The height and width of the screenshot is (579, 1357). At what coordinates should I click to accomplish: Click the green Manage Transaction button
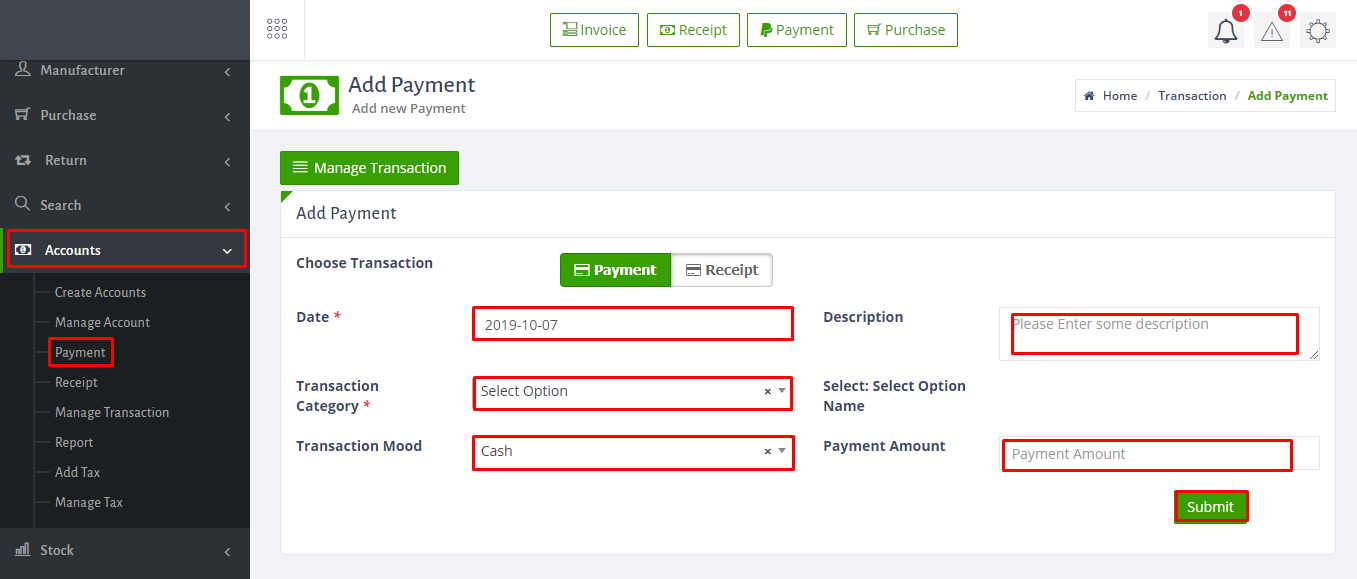tap(369, 168)
